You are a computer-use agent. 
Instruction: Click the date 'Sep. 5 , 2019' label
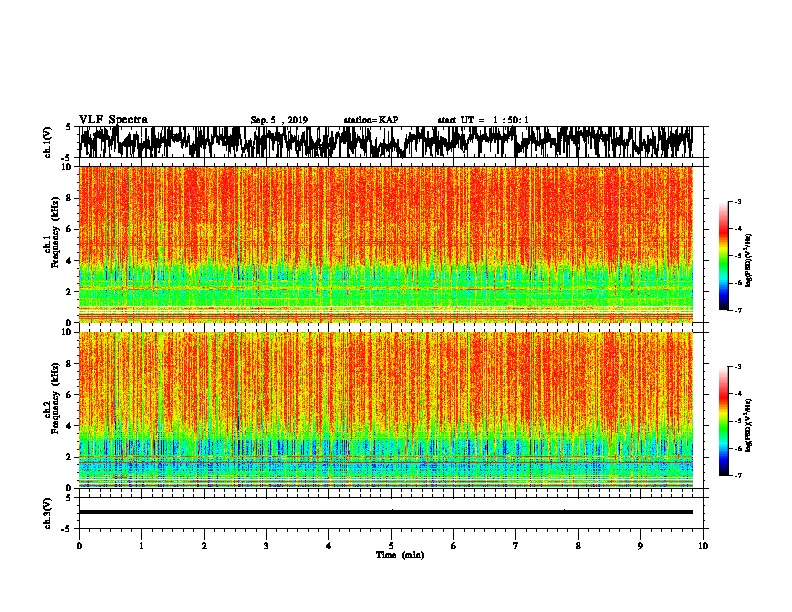[279, 120]
